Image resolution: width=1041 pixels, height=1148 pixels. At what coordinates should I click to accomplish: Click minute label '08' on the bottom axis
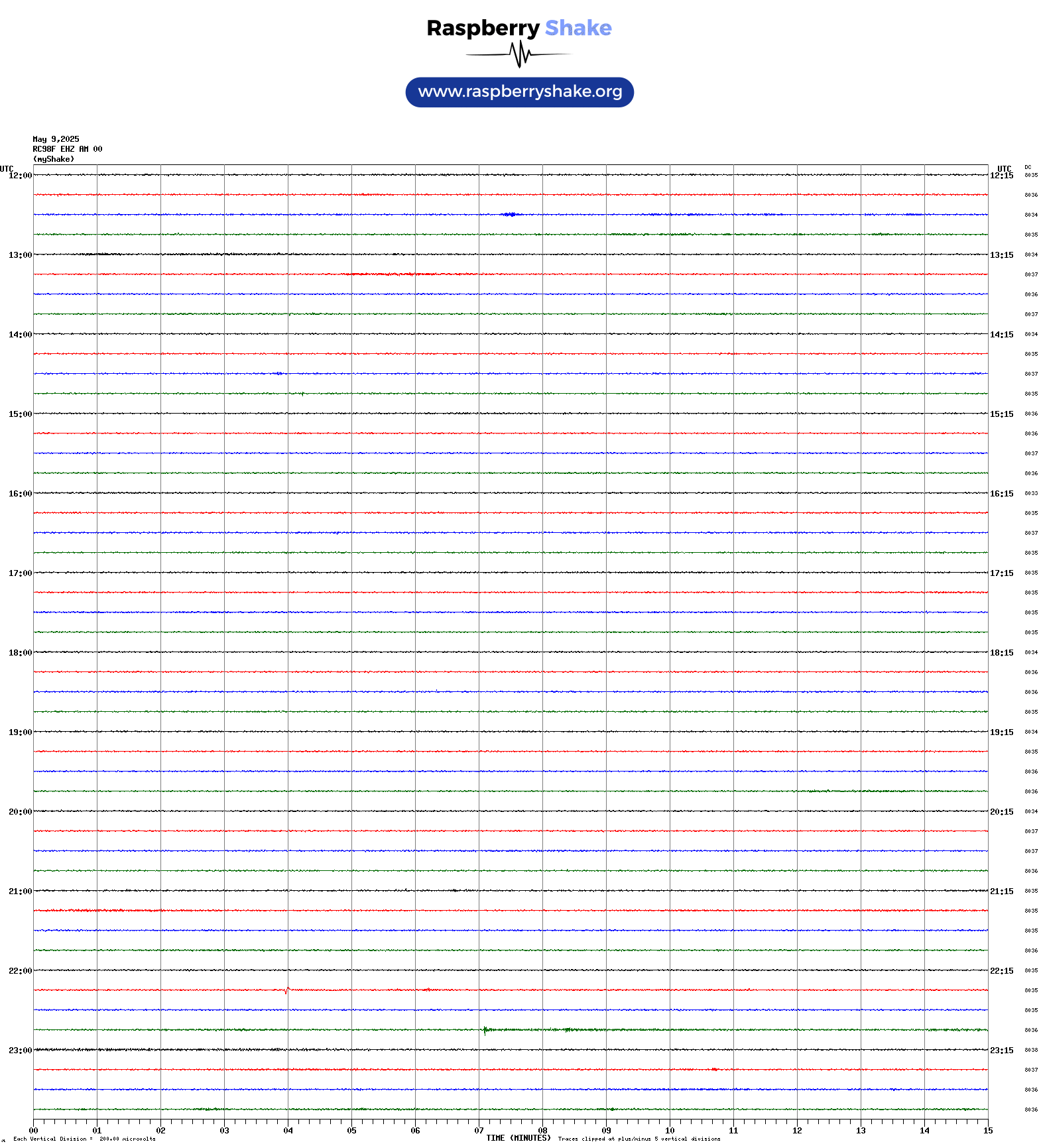542,1131
